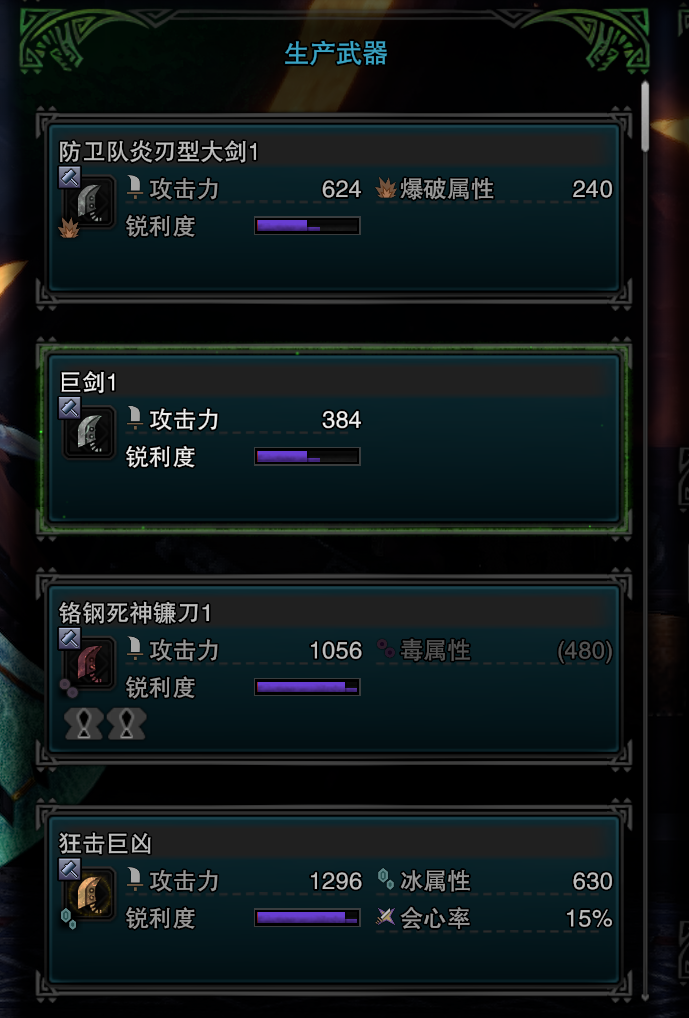Screen dimensions: 689x1018
Task: Click the 狂击巨凶 golden weapon icon
Action: point(89,893)
